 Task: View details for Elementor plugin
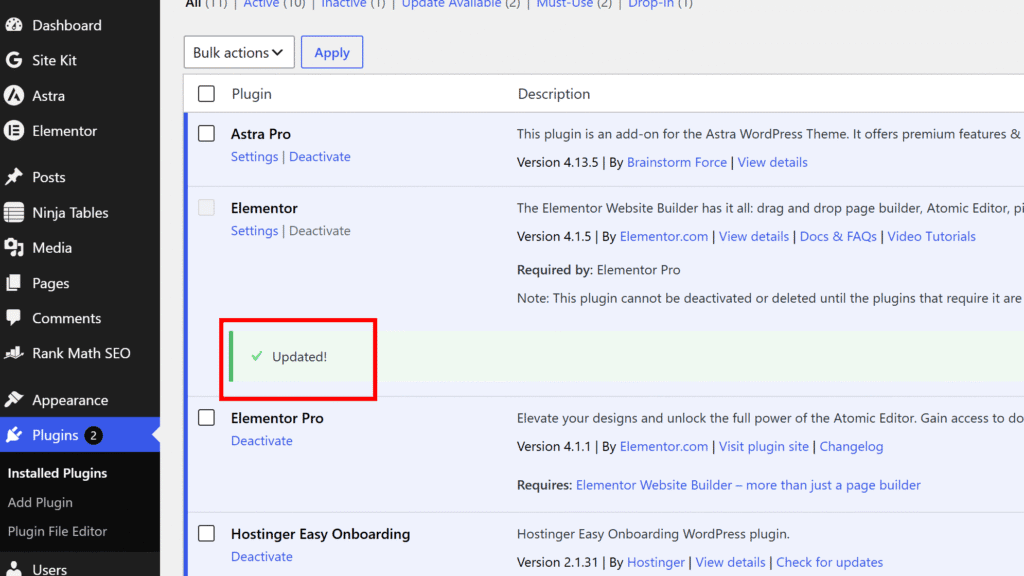pyautogui.click(x=754, y=236)
